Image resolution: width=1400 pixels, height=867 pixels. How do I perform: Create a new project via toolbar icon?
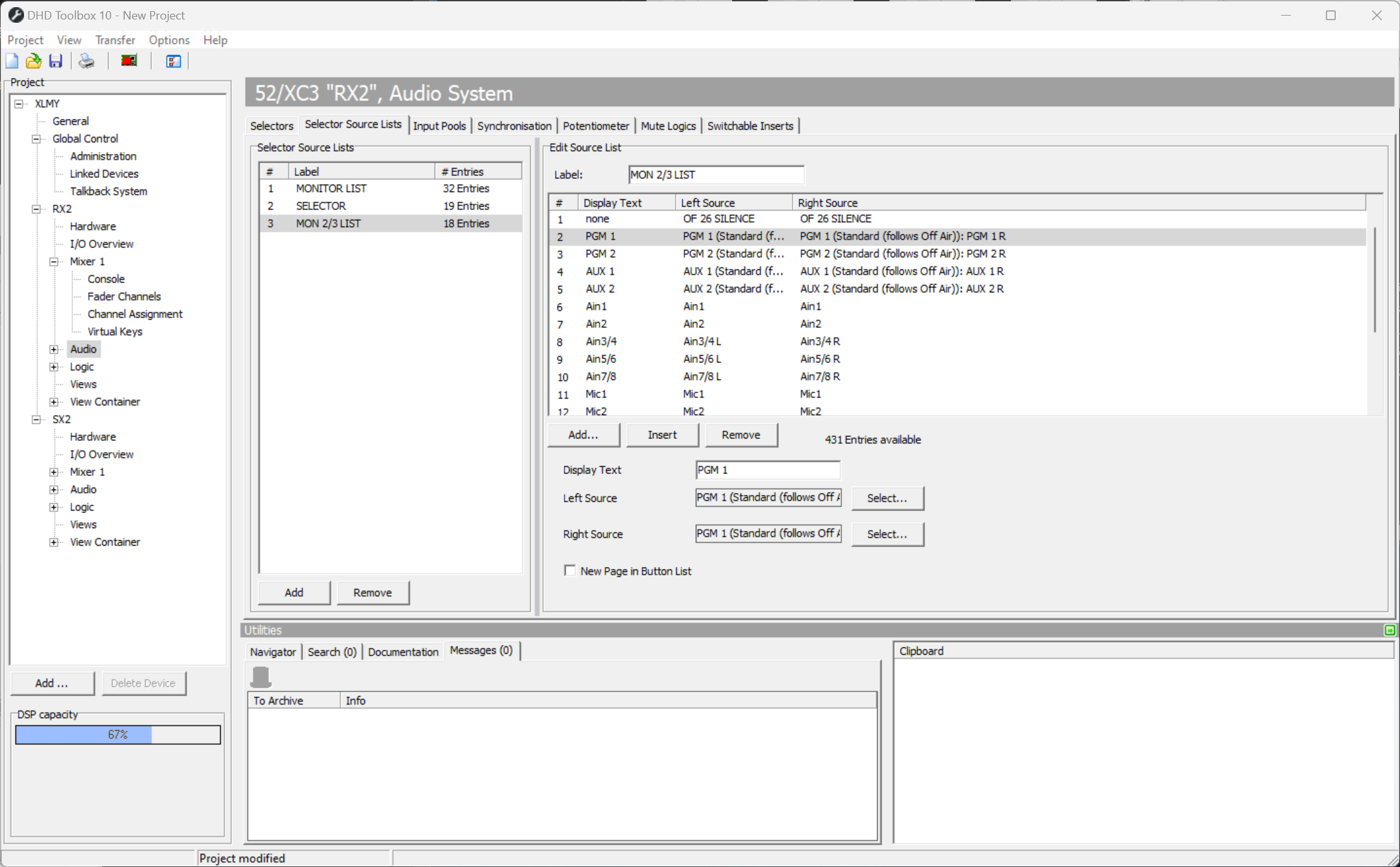pos(12,60)
